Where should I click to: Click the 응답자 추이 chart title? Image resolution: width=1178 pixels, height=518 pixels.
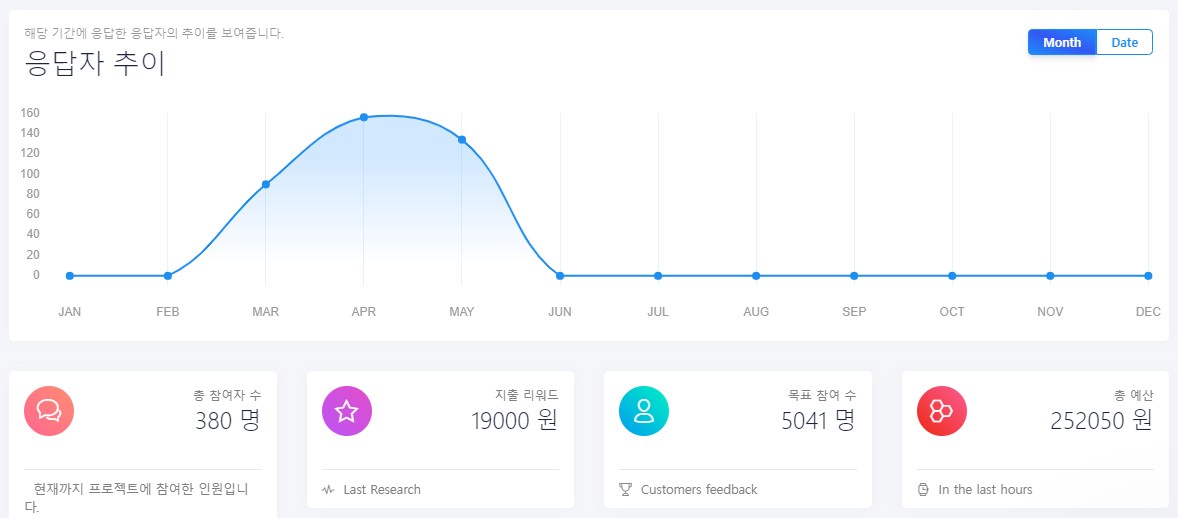tap(95, 63)
